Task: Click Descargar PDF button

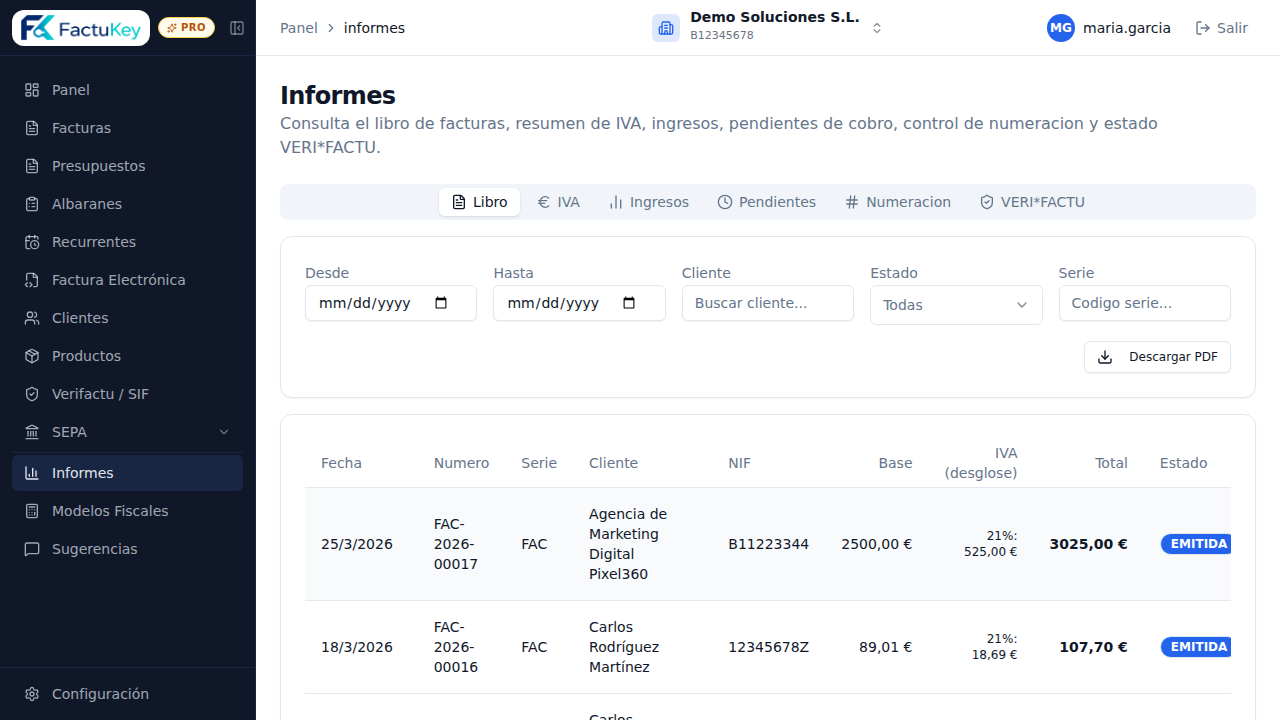Action: click(x=1157, y=357)
